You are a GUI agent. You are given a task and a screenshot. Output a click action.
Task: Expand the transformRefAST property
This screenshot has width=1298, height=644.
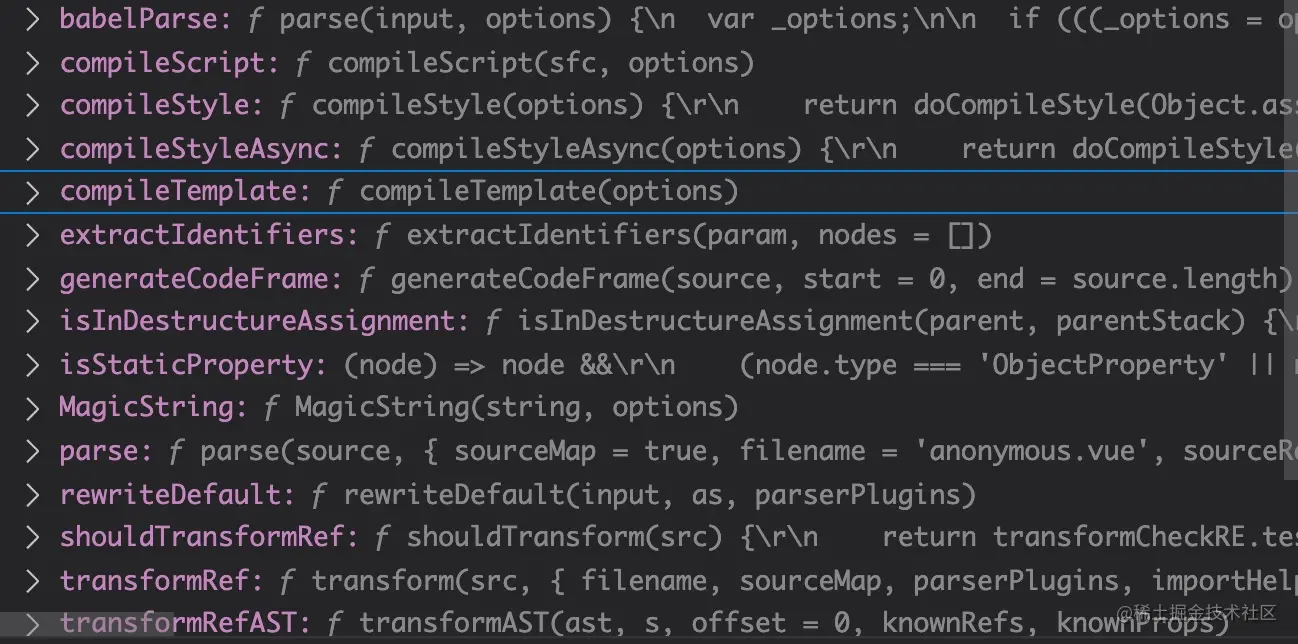pyautogui.click(x=33, y=624)
